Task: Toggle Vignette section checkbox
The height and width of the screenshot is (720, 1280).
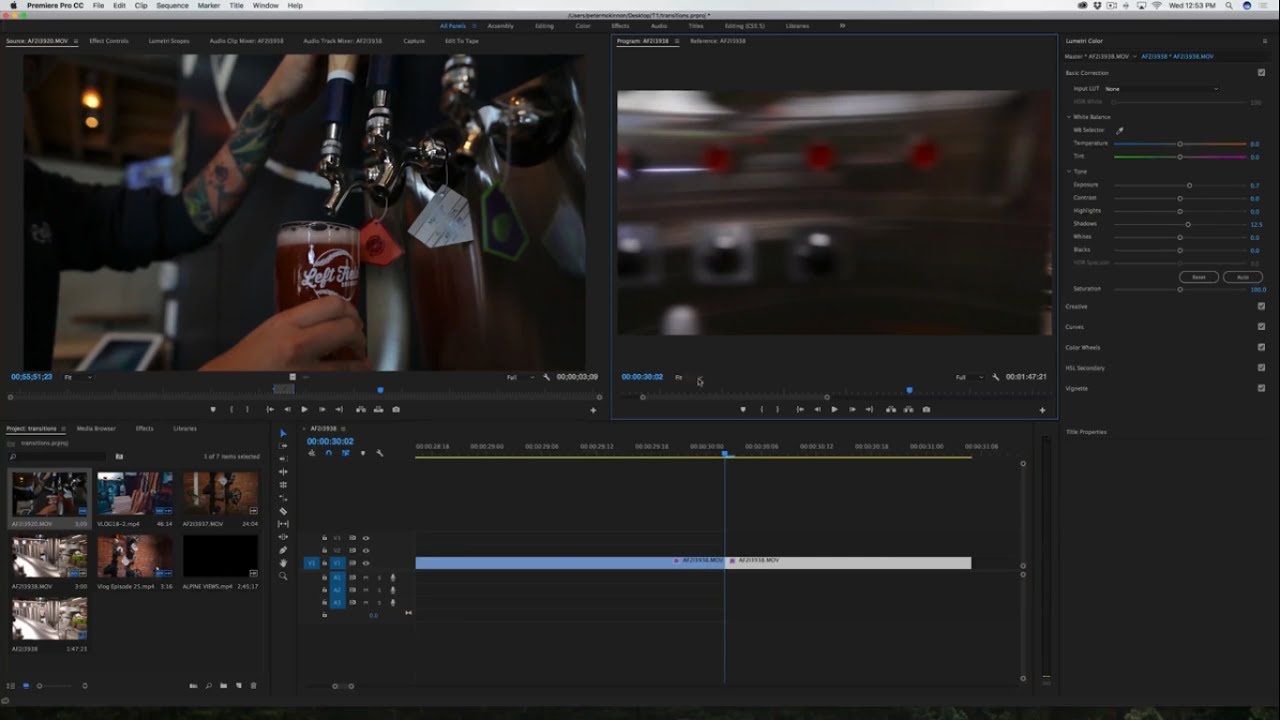Action: pyautogui.click(x=1261, y=388)
